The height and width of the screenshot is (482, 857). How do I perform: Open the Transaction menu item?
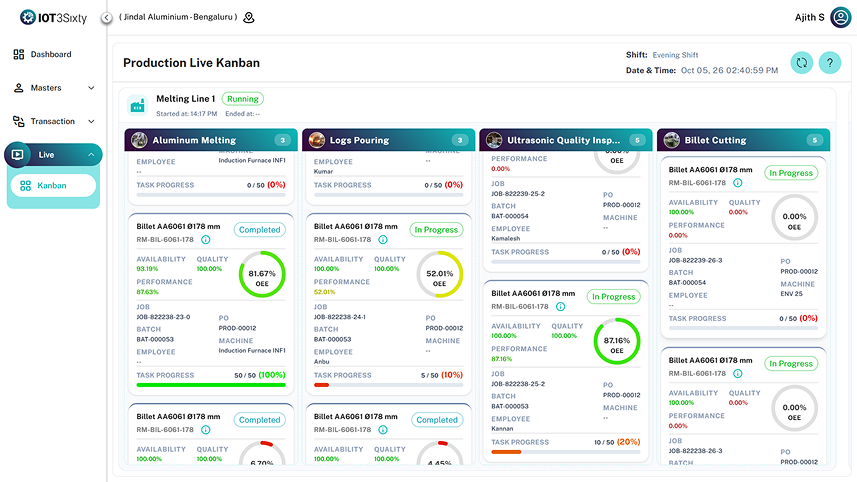click(x=53, y=121)
